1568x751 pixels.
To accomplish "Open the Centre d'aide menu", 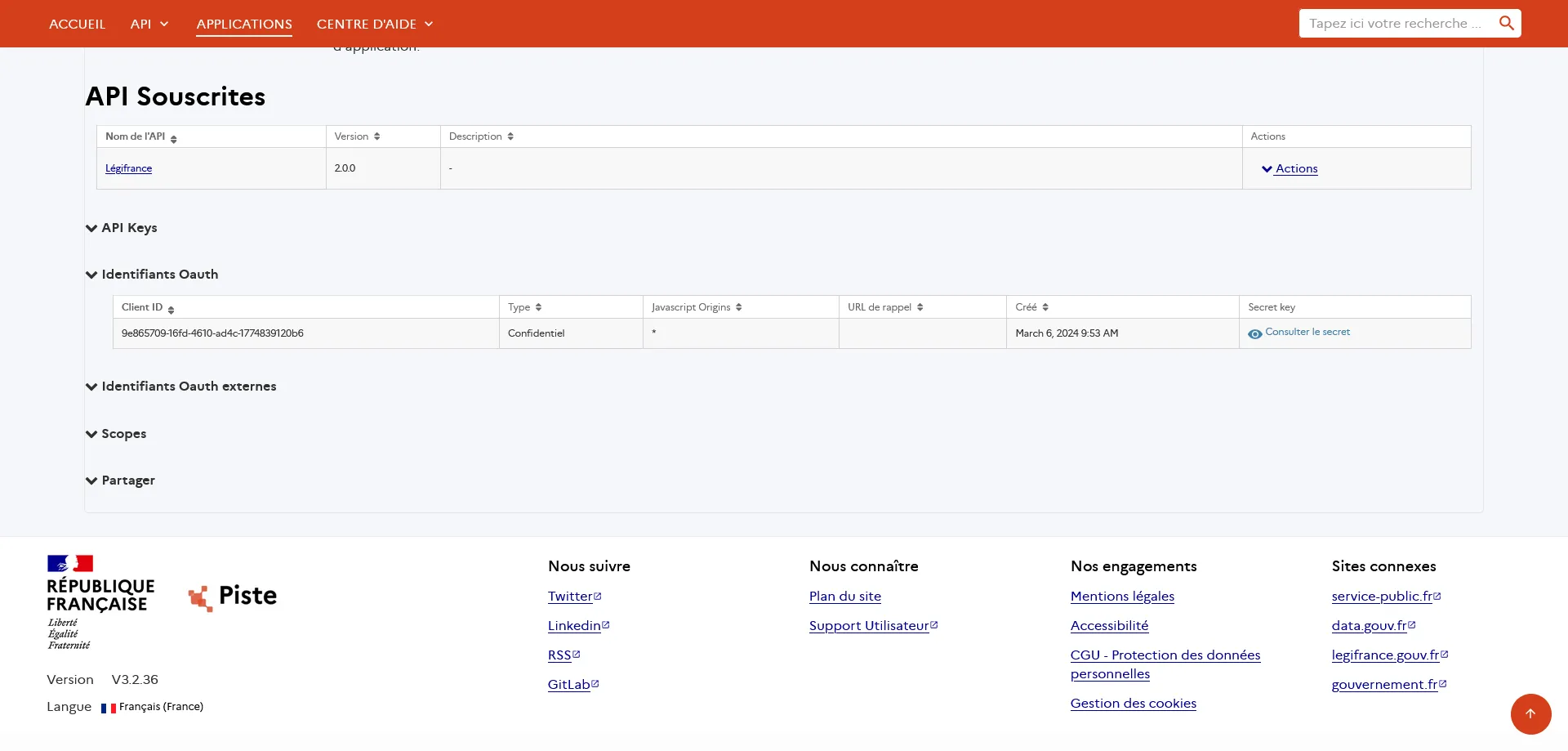I will coord(375,25).
